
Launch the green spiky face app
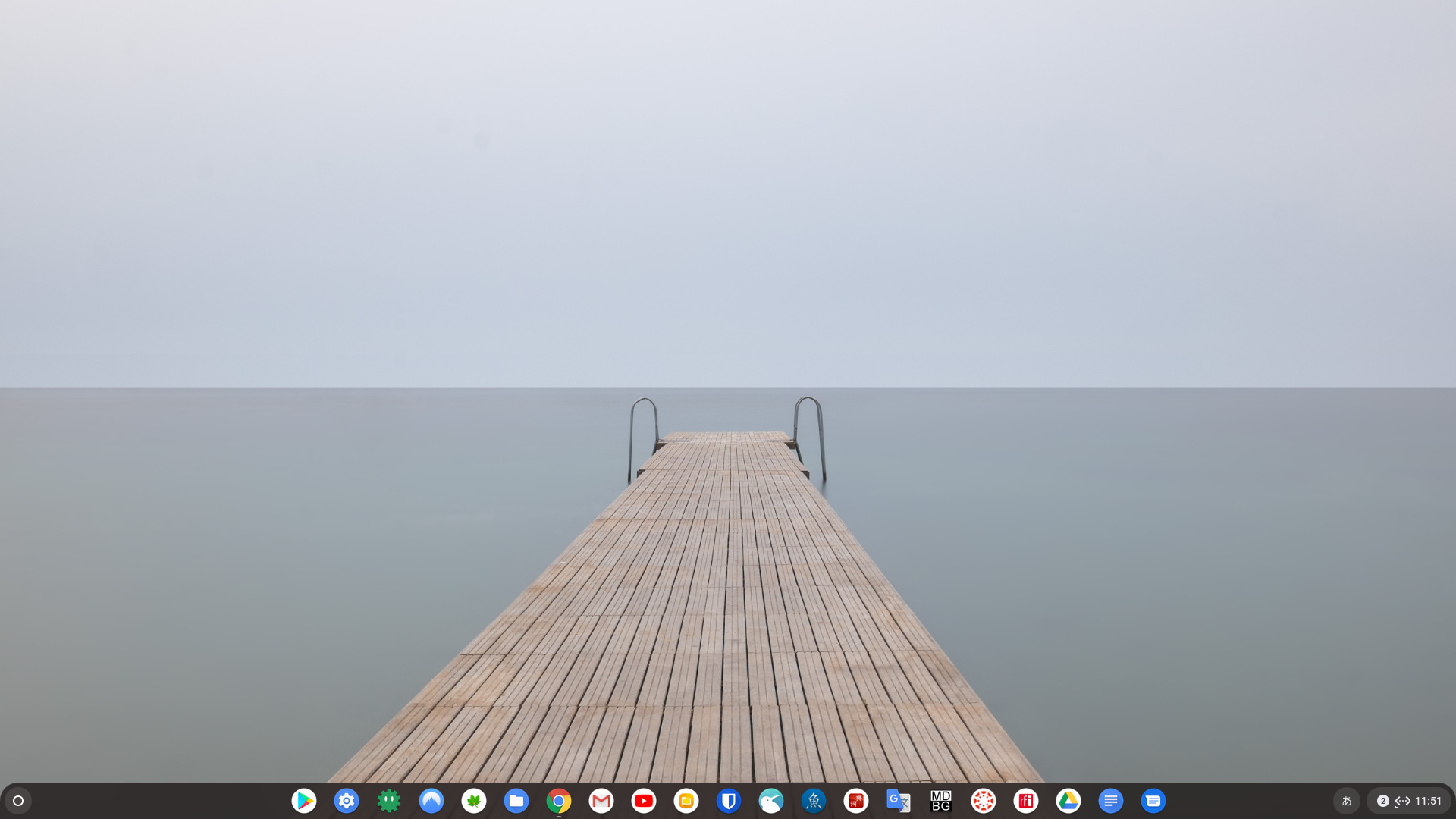[389, 801]
